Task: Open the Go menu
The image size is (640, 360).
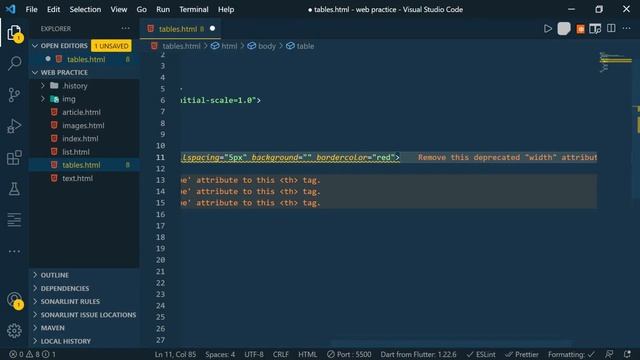Action: point(142,9)
